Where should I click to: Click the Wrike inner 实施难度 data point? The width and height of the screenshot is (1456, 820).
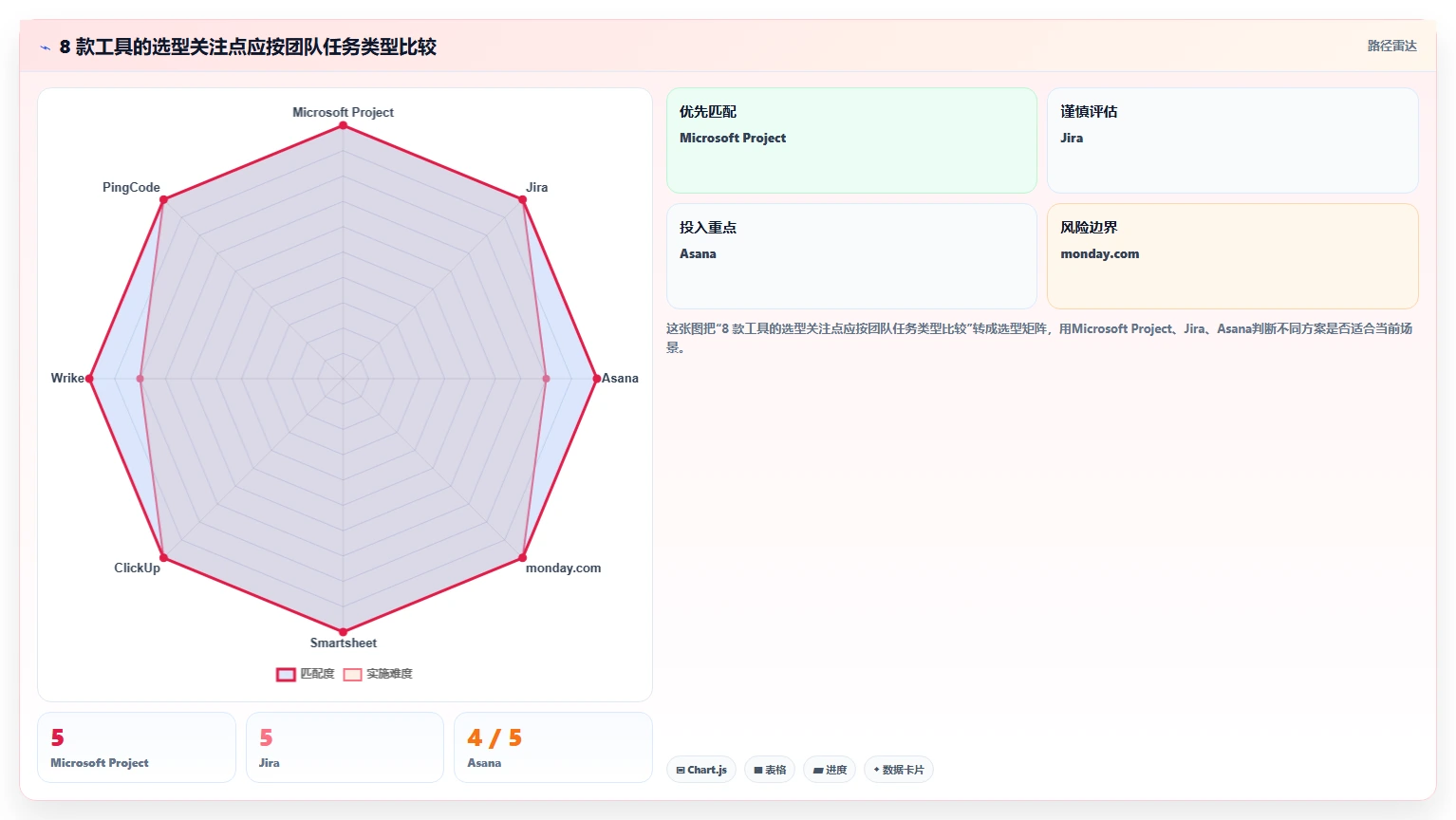[140, 379]
